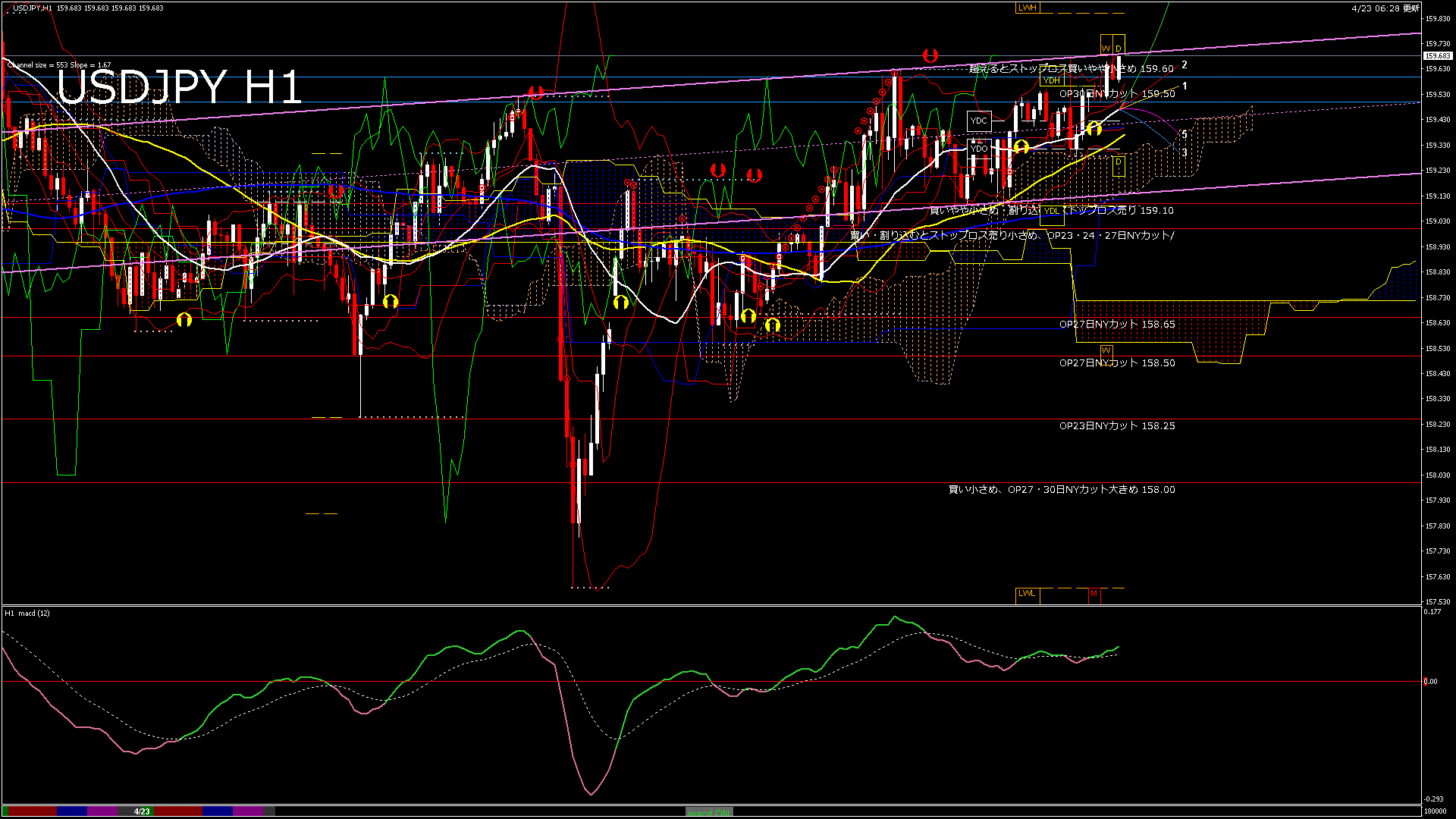Select the OP23日NYカット 158.25 label

coord(1116,426)
